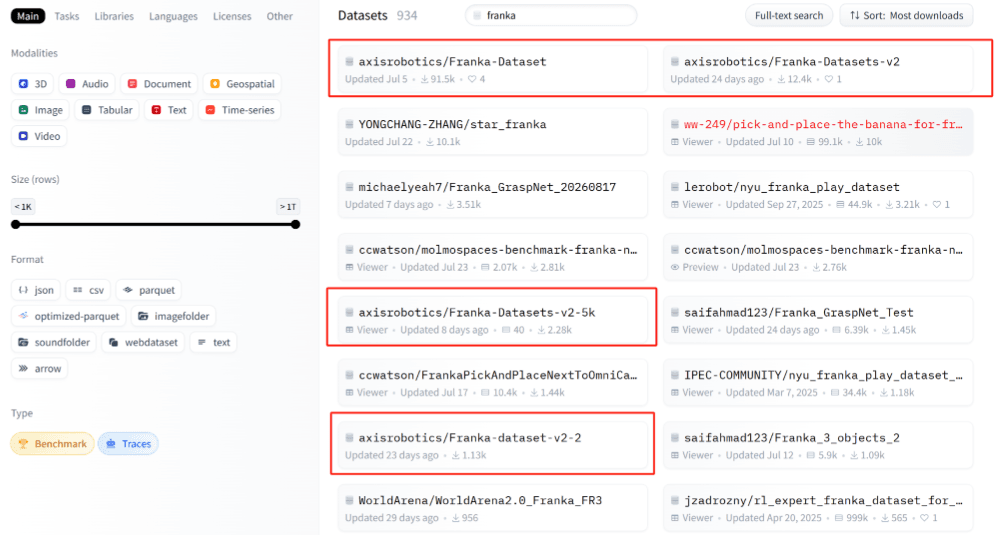
Task: Open jzadrozny/rl_expert_franka_dataset
Action: pos(818,507)
